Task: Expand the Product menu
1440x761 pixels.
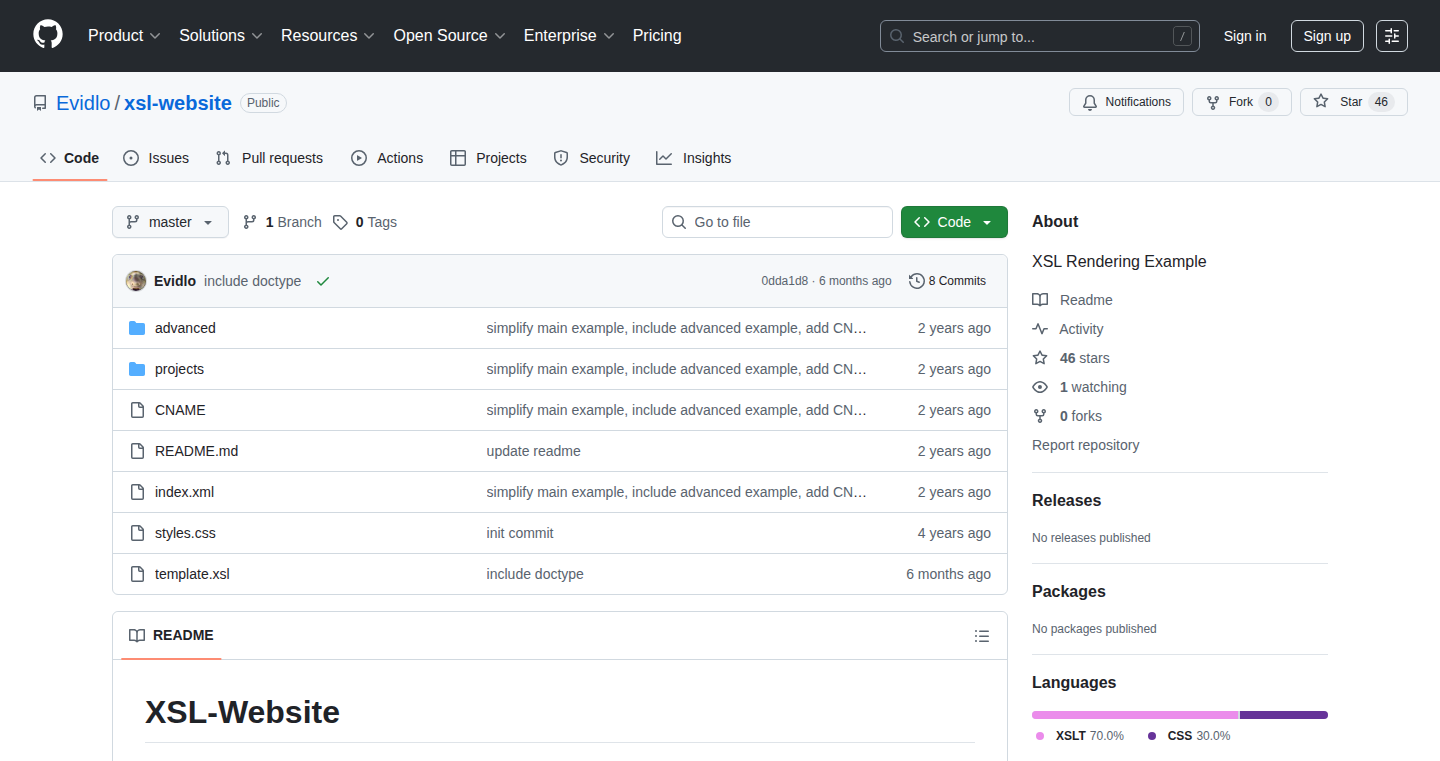Action: [x=124, y=36]
